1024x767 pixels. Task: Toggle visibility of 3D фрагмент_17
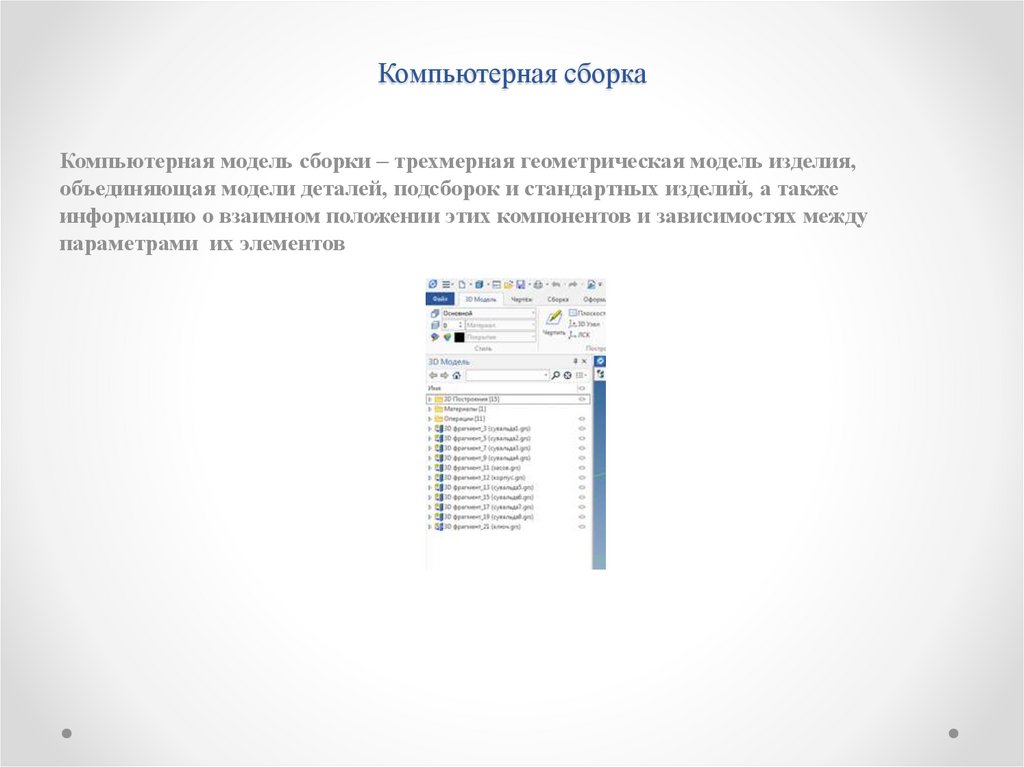[581, 506]
